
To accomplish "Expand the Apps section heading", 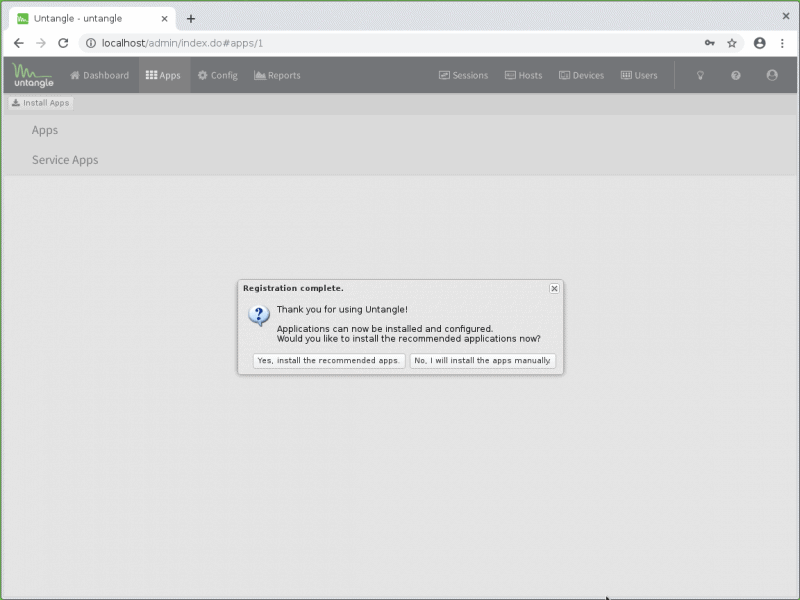I will pyautogui.click(x=44, y=129).
